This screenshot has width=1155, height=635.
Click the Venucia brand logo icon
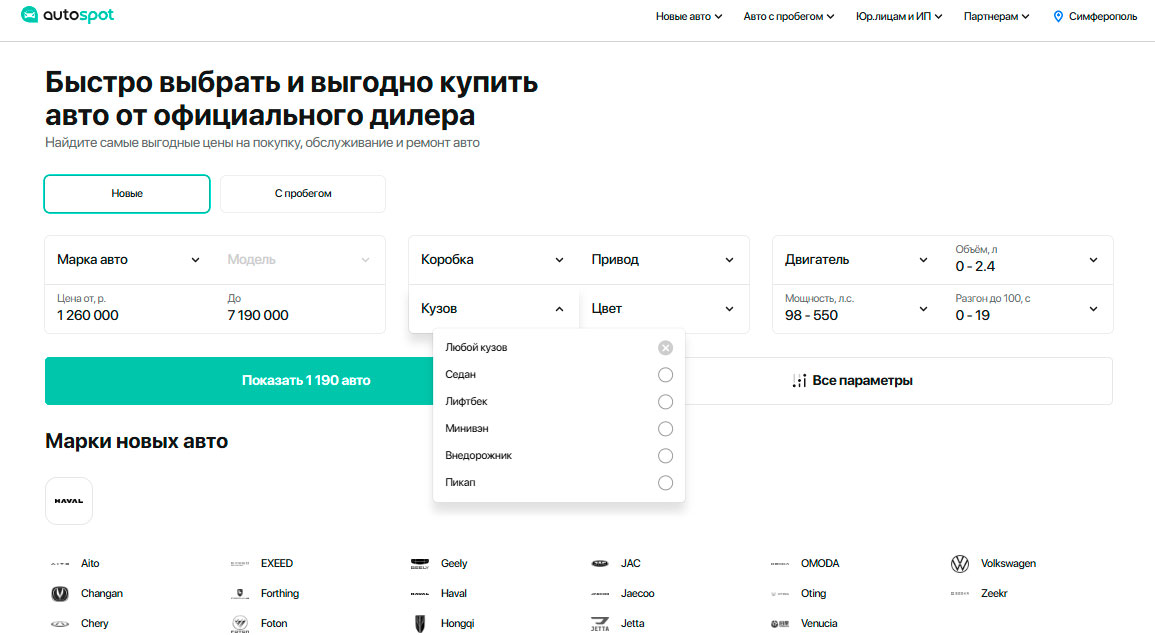[x=780, y=624]
